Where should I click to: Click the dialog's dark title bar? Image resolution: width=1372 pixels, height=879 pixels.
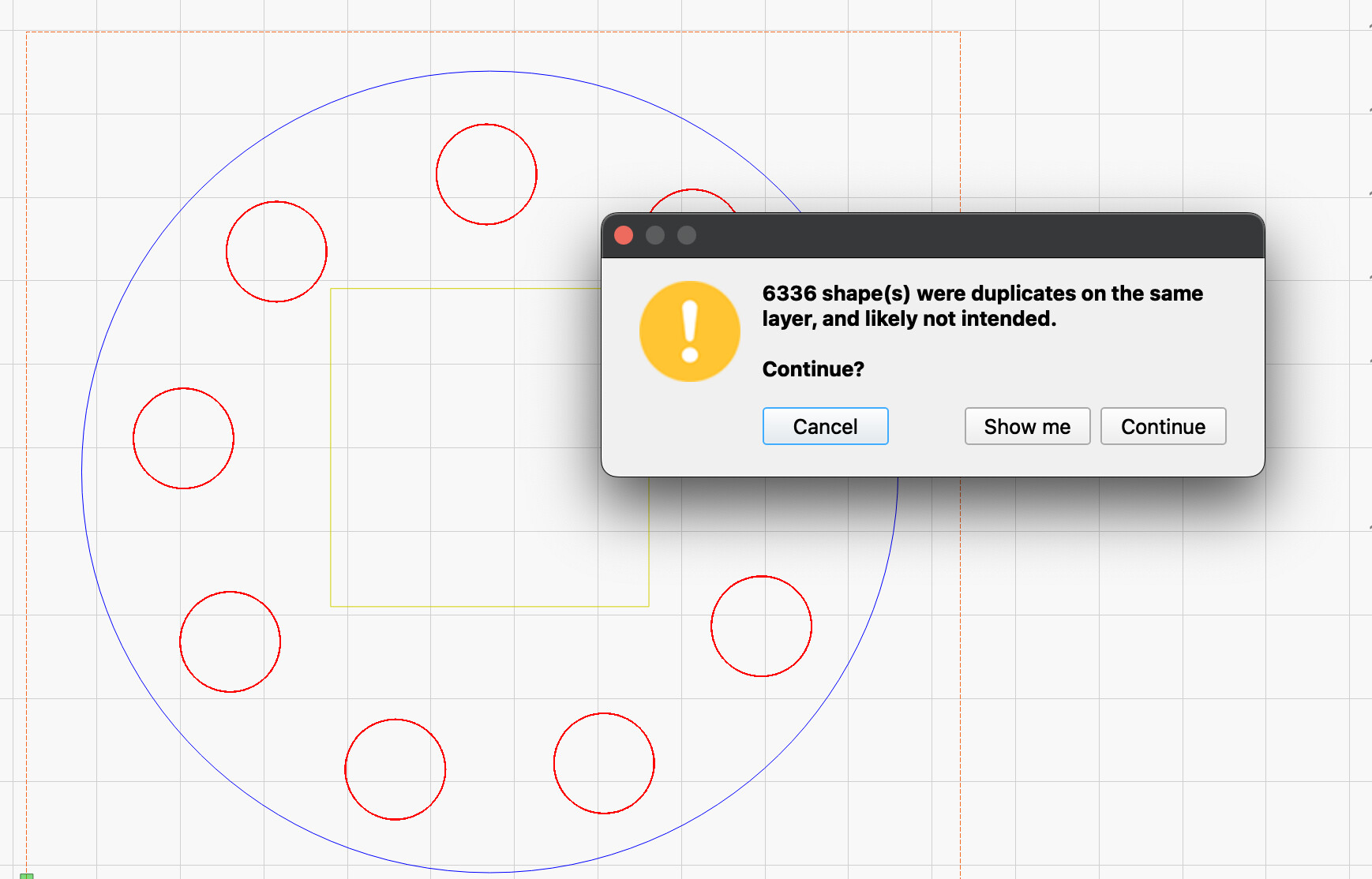click(947, 235)
